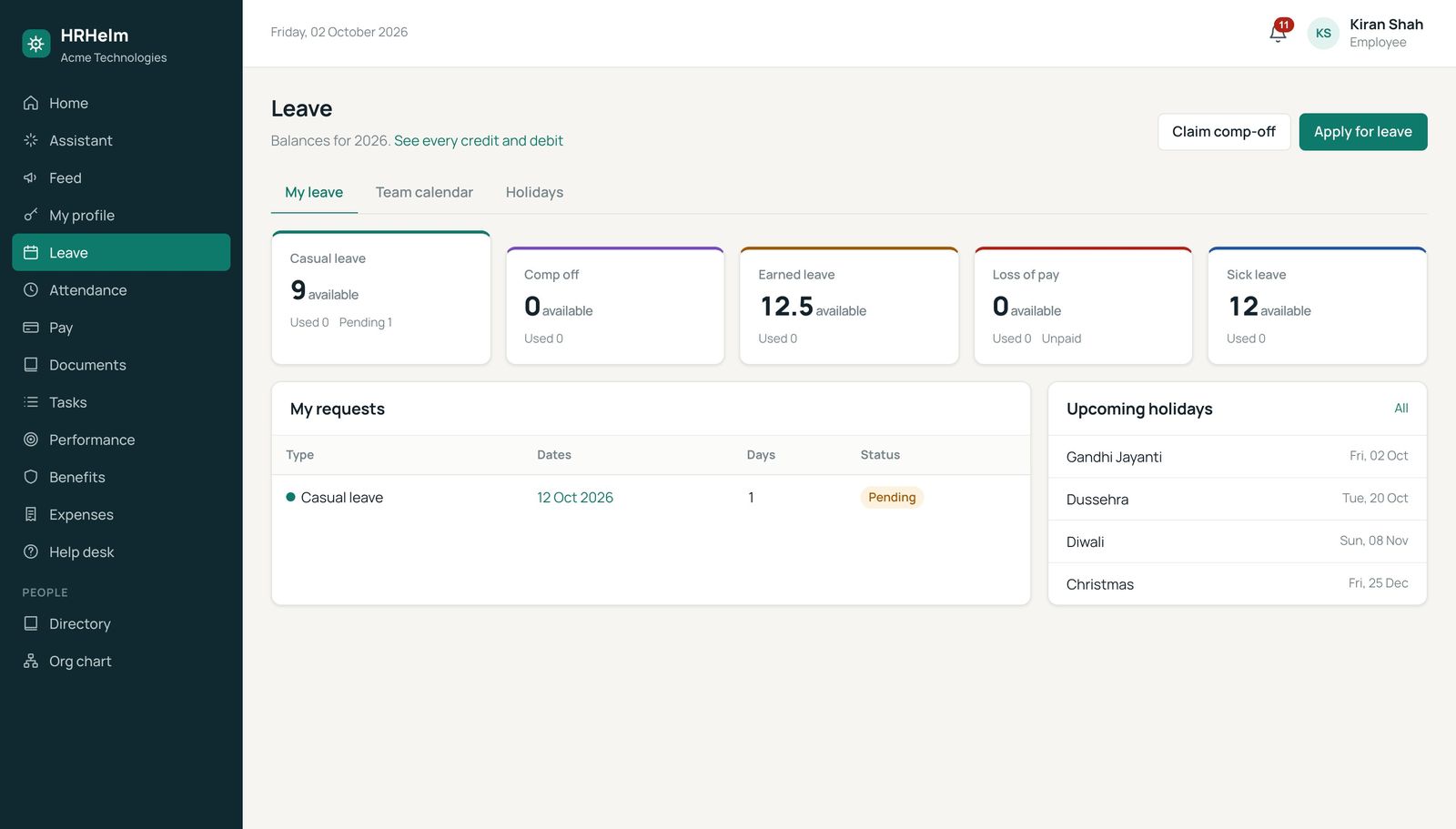Click the Home house icon in sidebar
1456x829 pixels.
(x=31, y=103)
